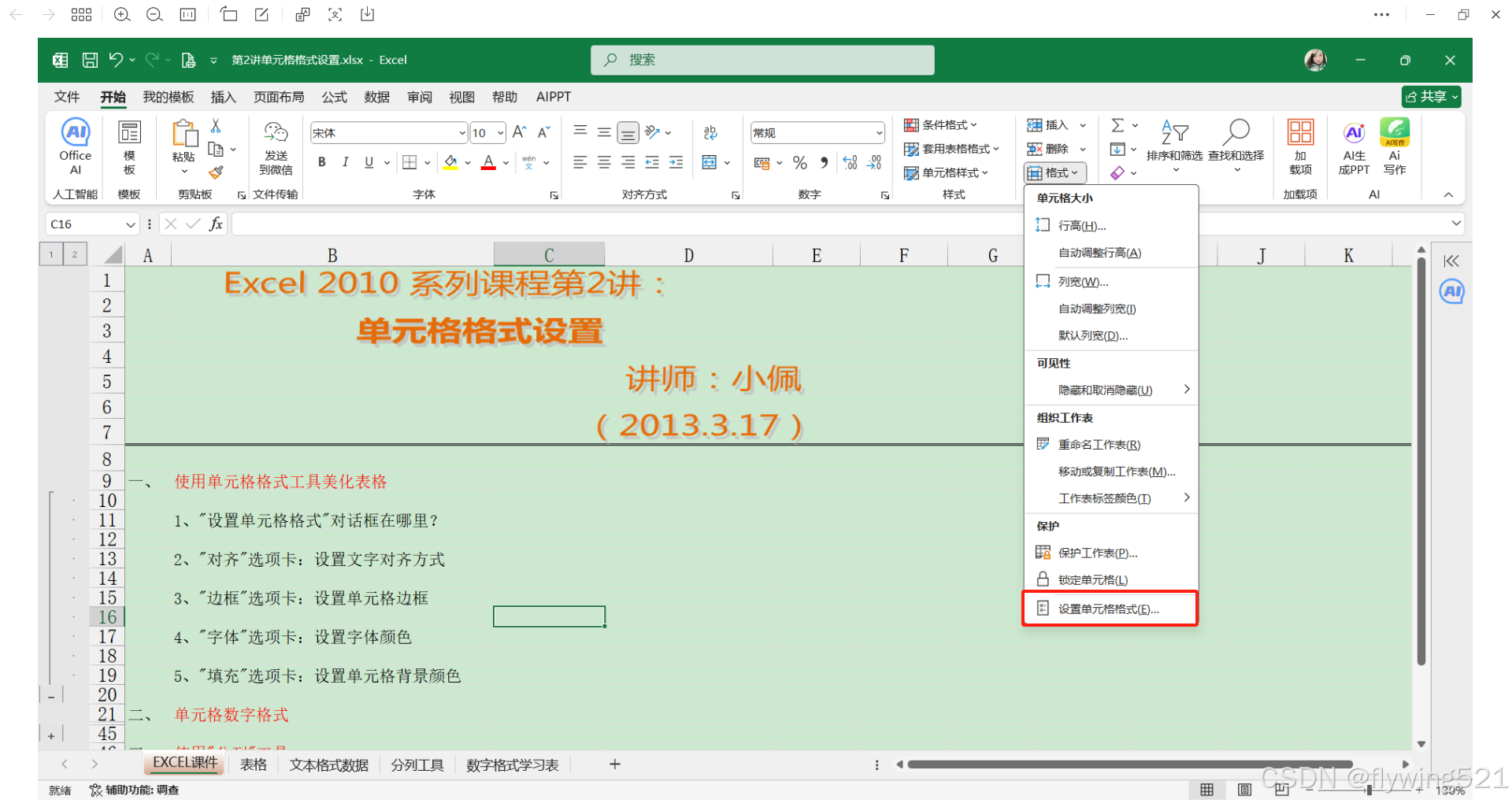Open the font size dropdown showing 10
The height and width of the screenshot is (803, 1512).
[x=488, y=133]
